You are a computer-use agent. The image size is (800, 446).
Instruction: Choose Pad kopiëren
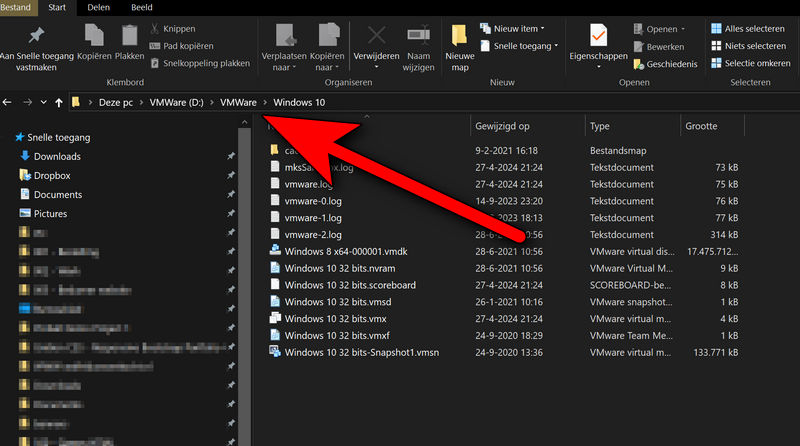[182, 46]
